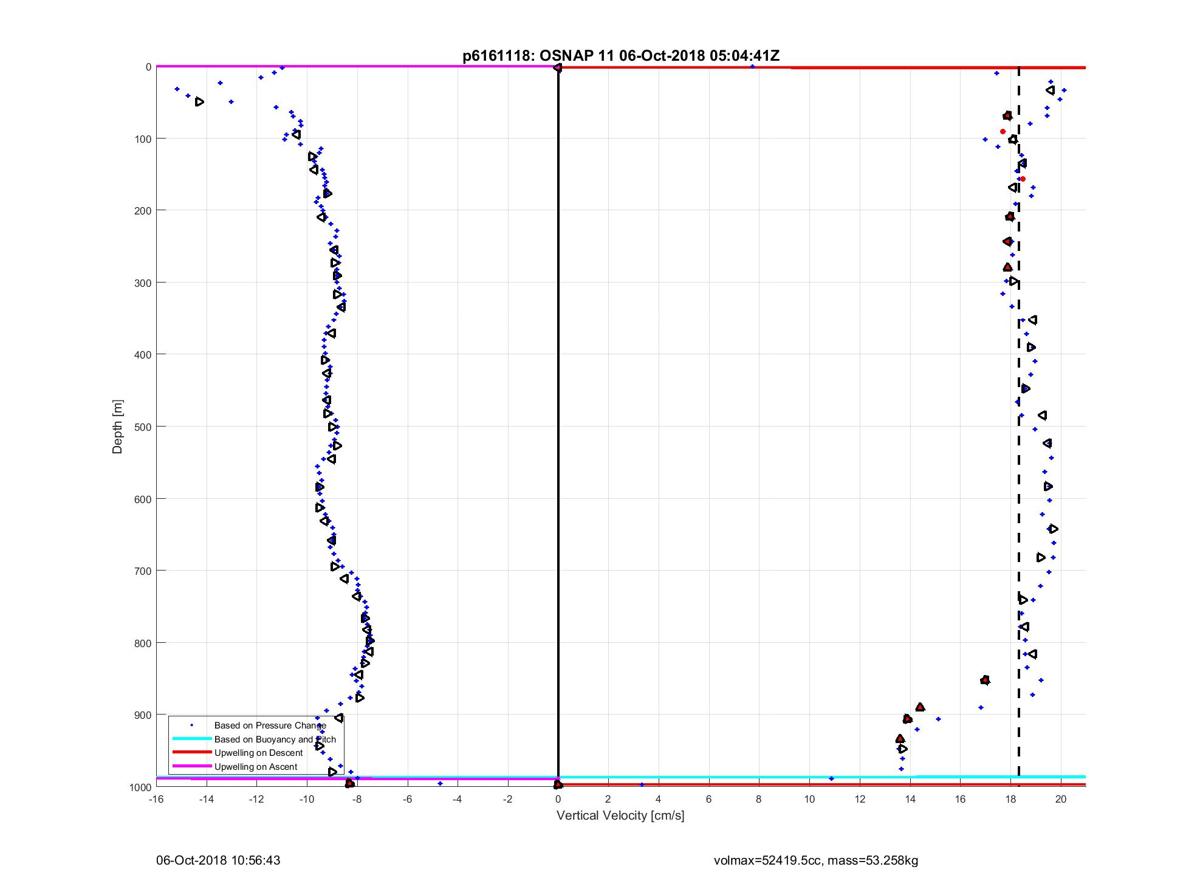The height and width of the screenshot is (885, 1200).
Task: Click the footer timestamp "06-Oct-2018 10:56:43"
Action: click(218, 860)
